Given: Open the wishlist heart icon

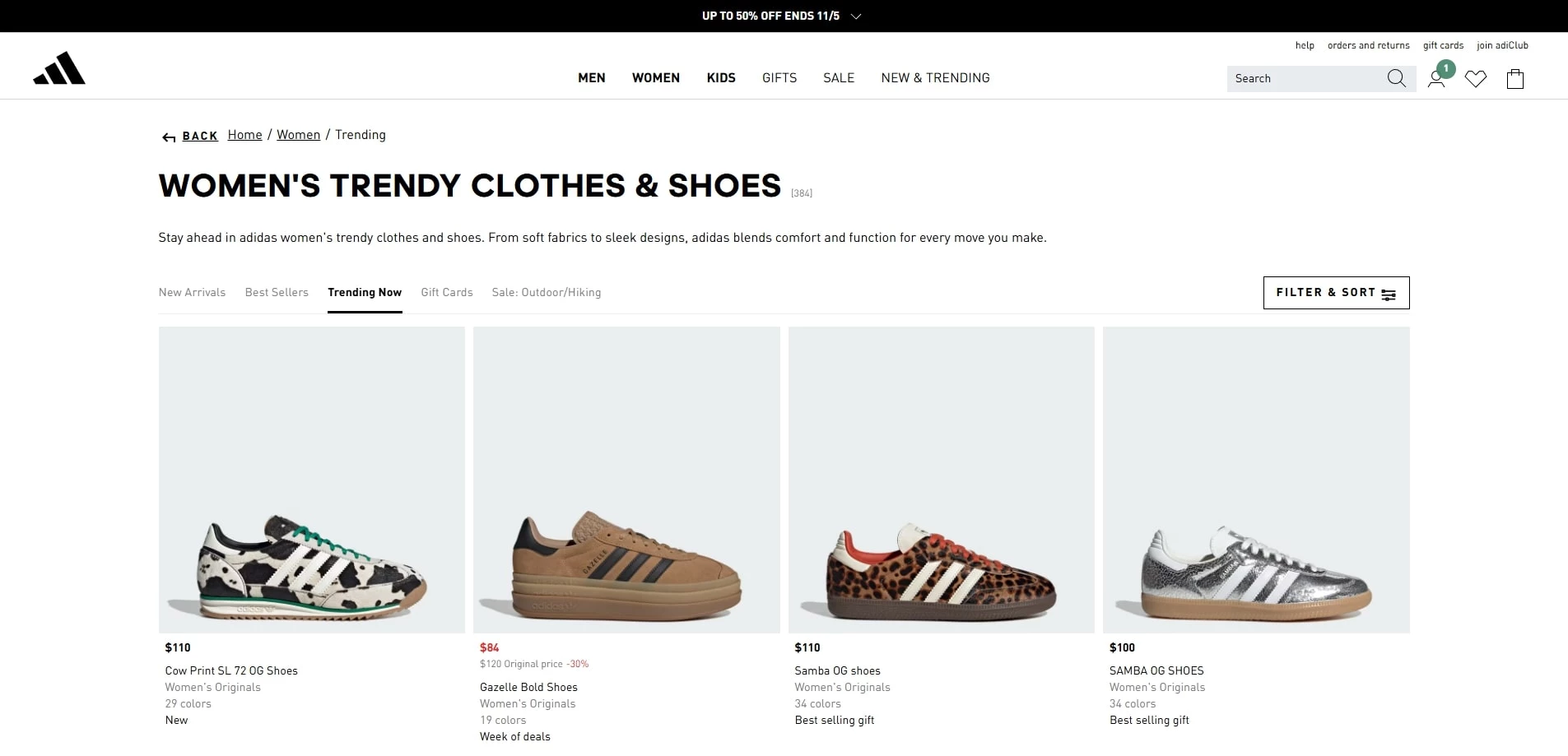Looking at the screenshot, I should click(x=1476, y=79).
